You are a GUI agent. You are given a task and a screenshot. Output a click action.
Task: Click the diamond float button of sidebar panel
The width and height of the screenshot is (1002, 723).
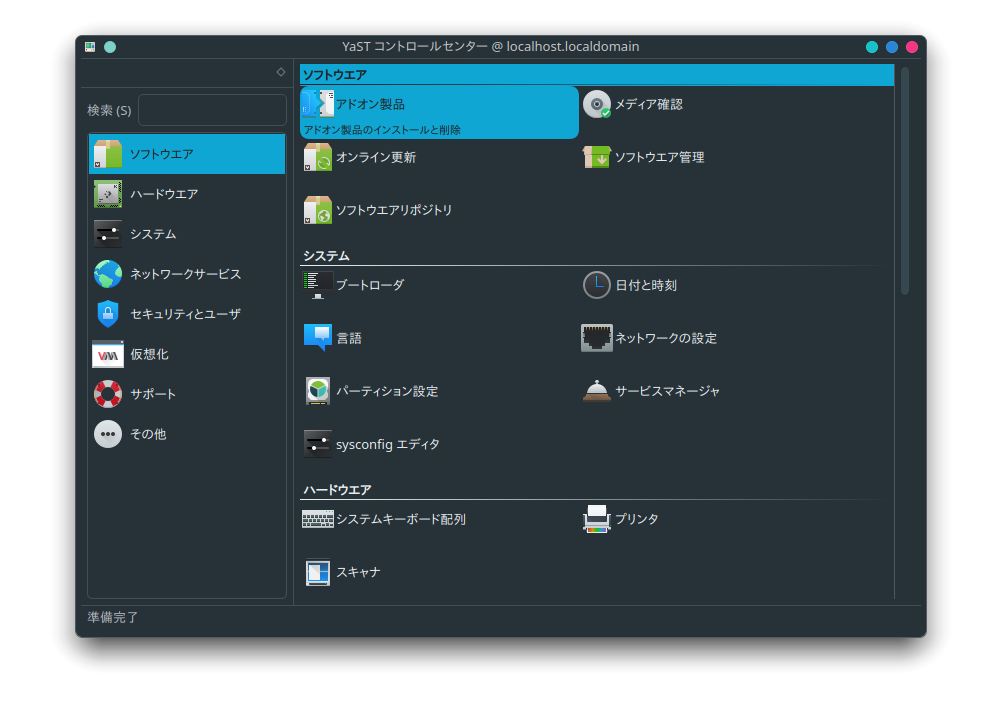pyautogui.click(x=281, y=72)
